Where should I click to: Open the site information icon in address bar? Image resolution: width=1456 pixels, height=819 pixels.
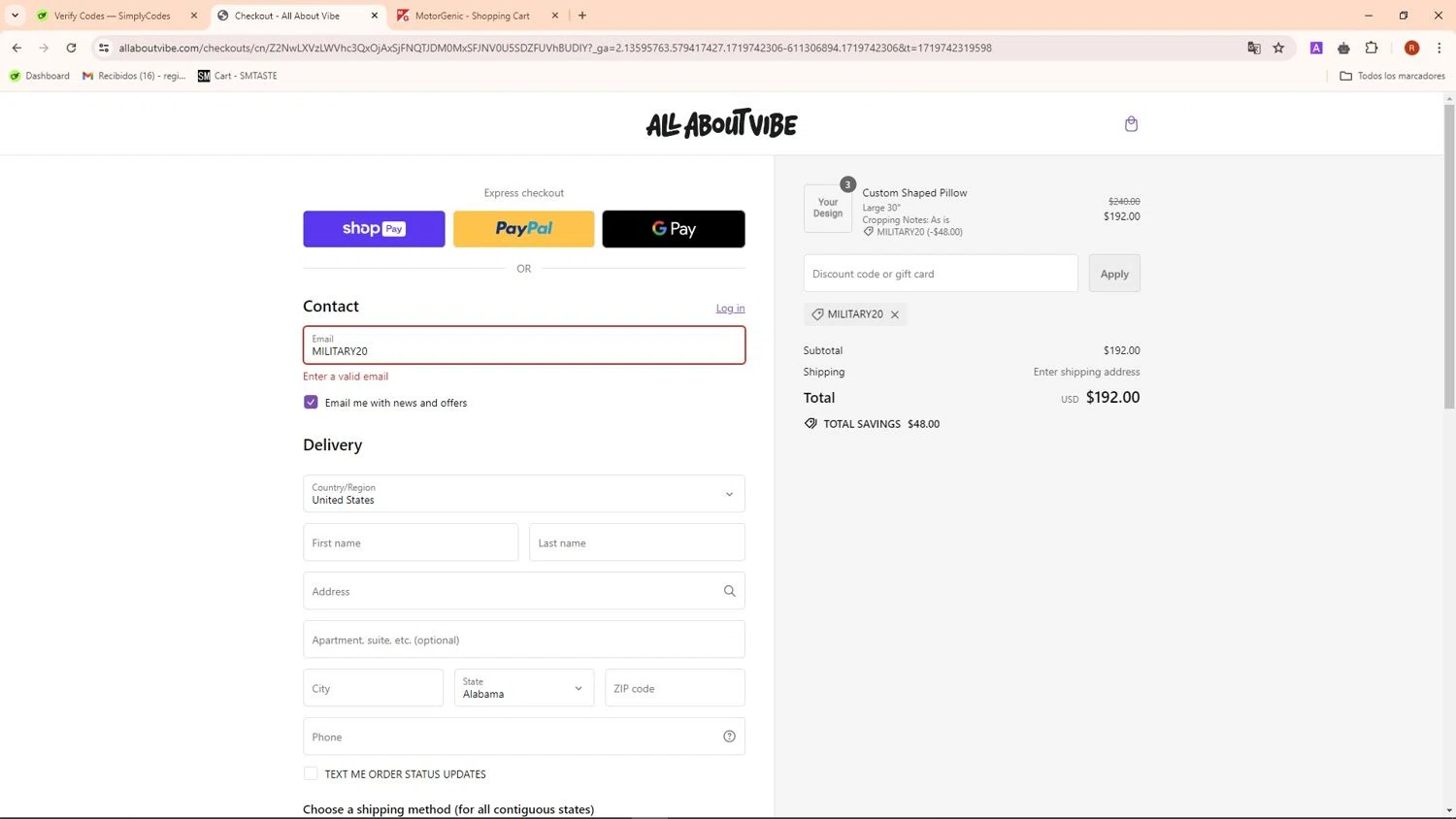click(104, 48)
